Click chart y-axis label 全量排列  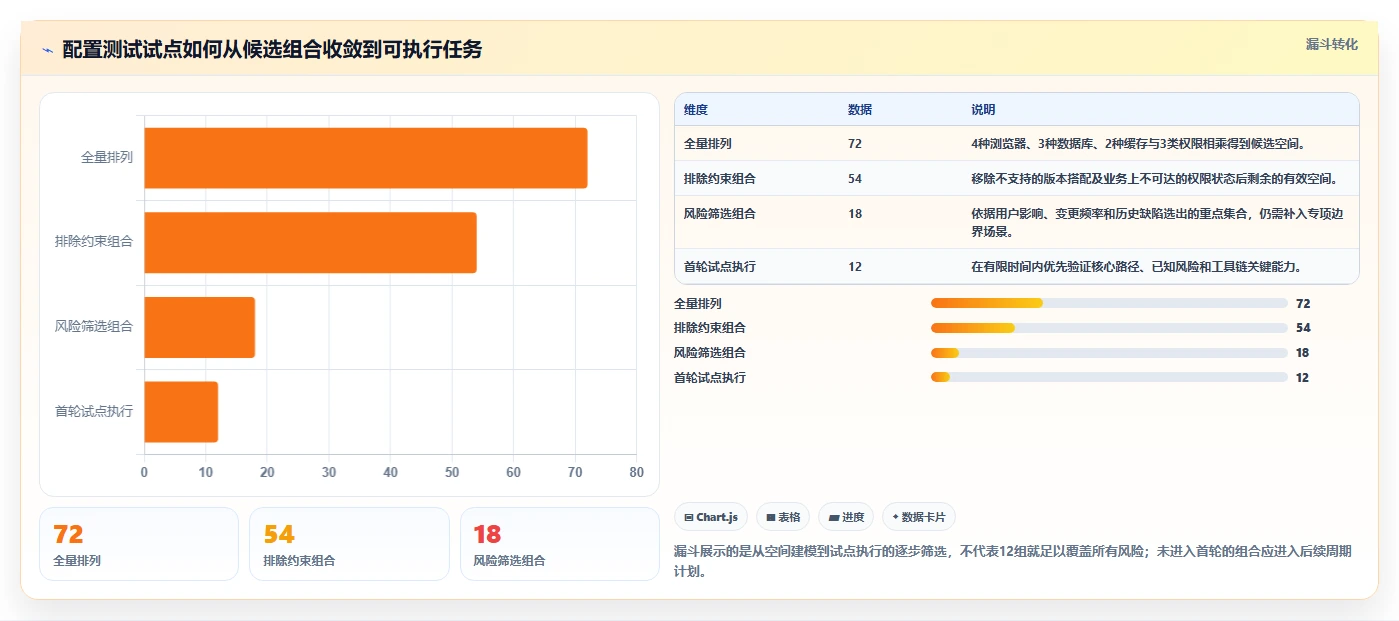pyautogui.click(x=107, y=158)
